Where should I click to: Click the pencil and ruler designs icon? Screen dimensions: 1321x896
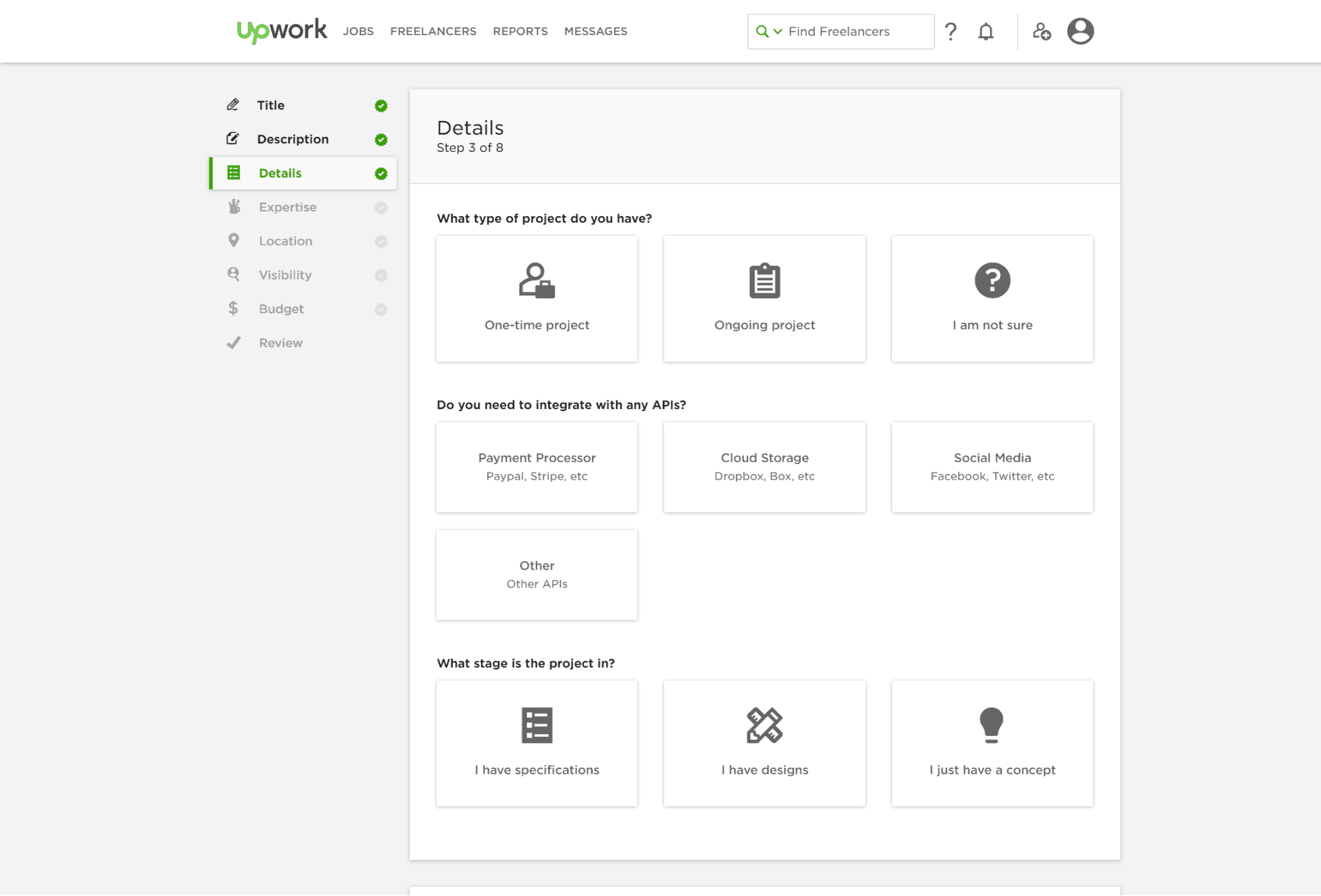[765, 726]
